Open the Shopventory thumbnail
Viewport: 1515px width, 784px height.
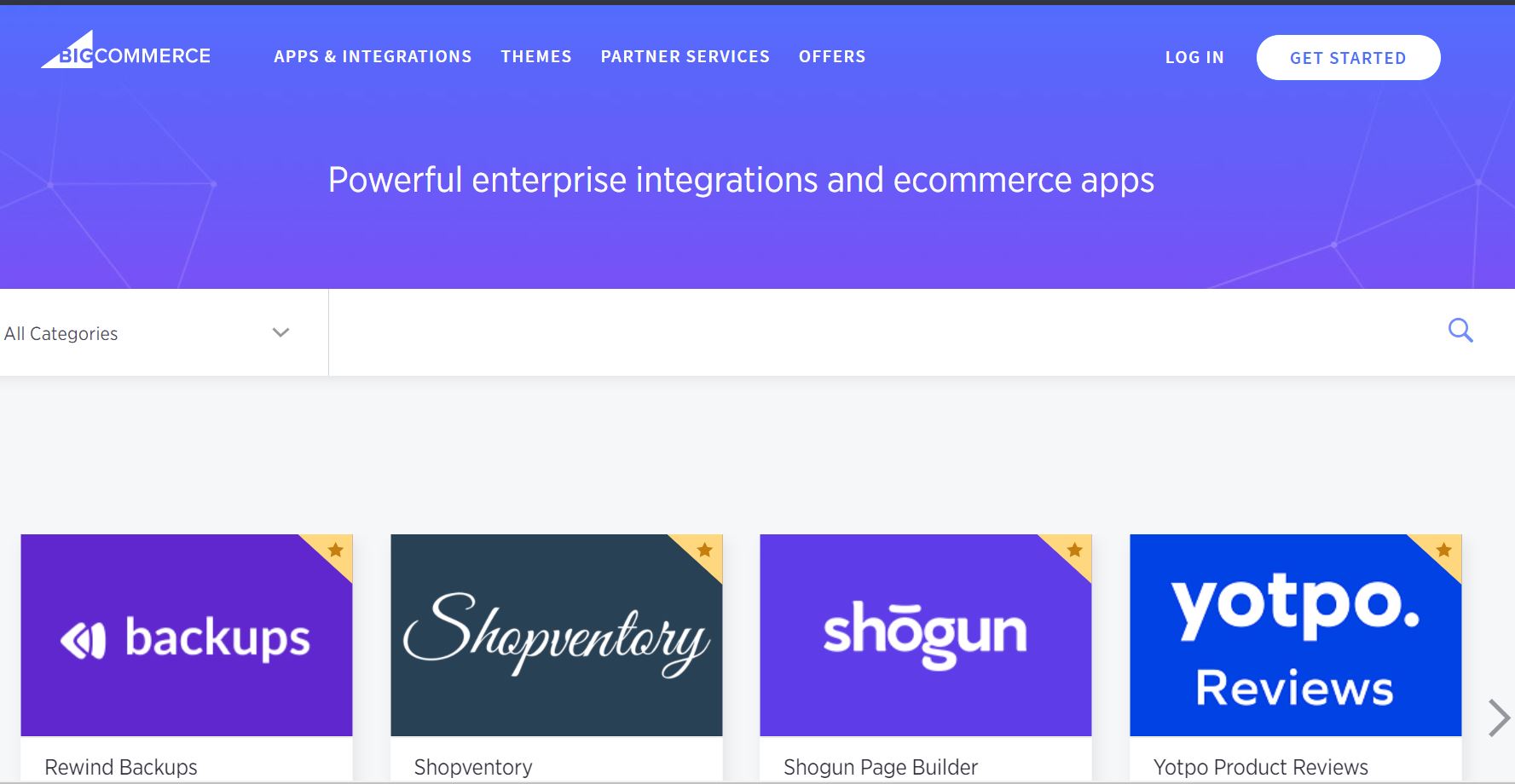pyautogui.click(x=556, y=635)
